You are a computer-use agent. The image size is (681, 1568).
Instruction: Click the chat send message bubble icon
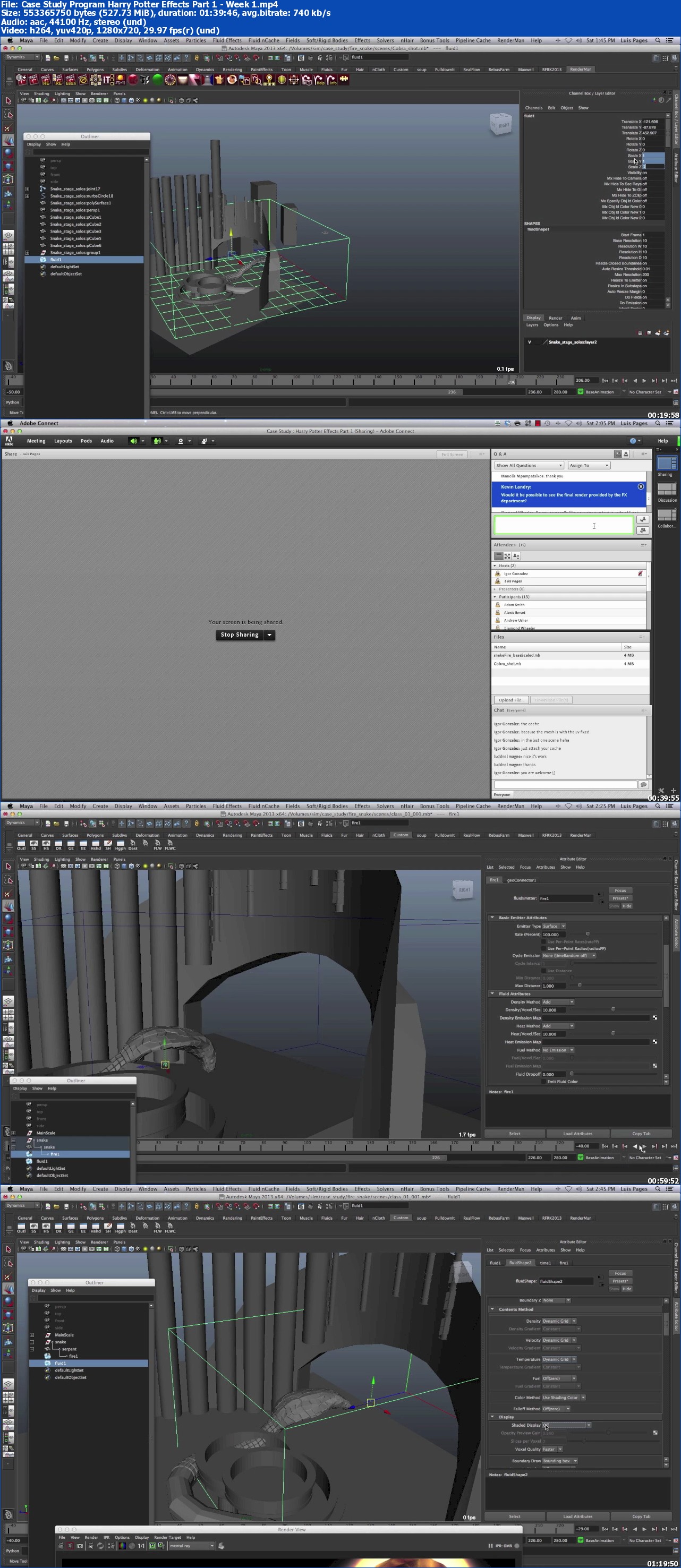point(643,785)
